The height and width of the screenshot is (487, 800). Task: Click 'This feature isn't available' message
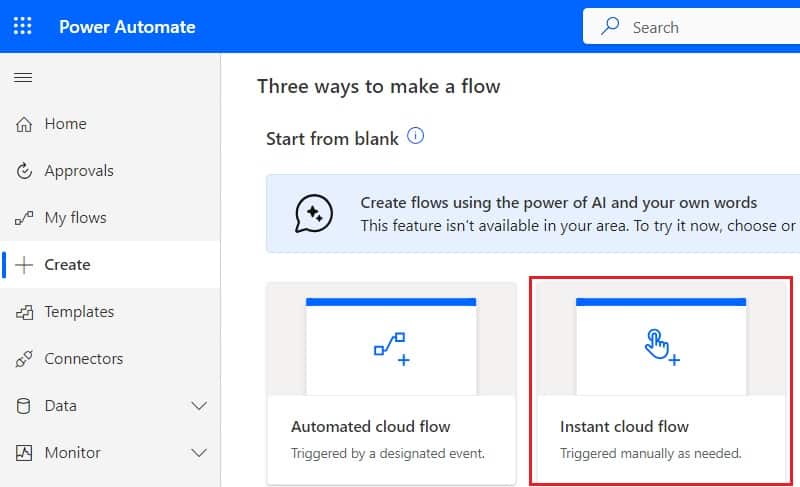pyautogui.click(x=580, y=225)
